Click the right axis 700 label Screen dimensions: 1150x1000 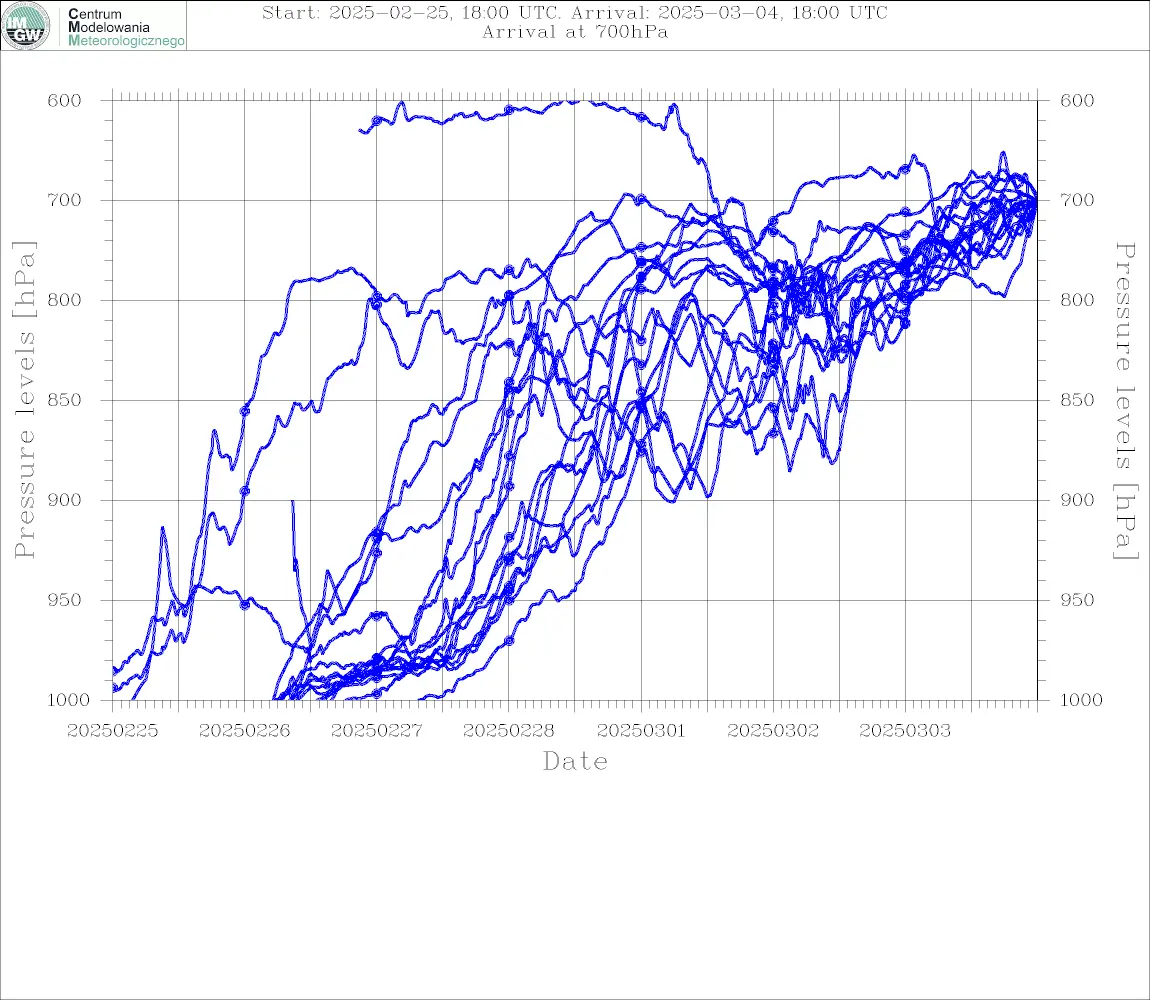[1077, 200]
